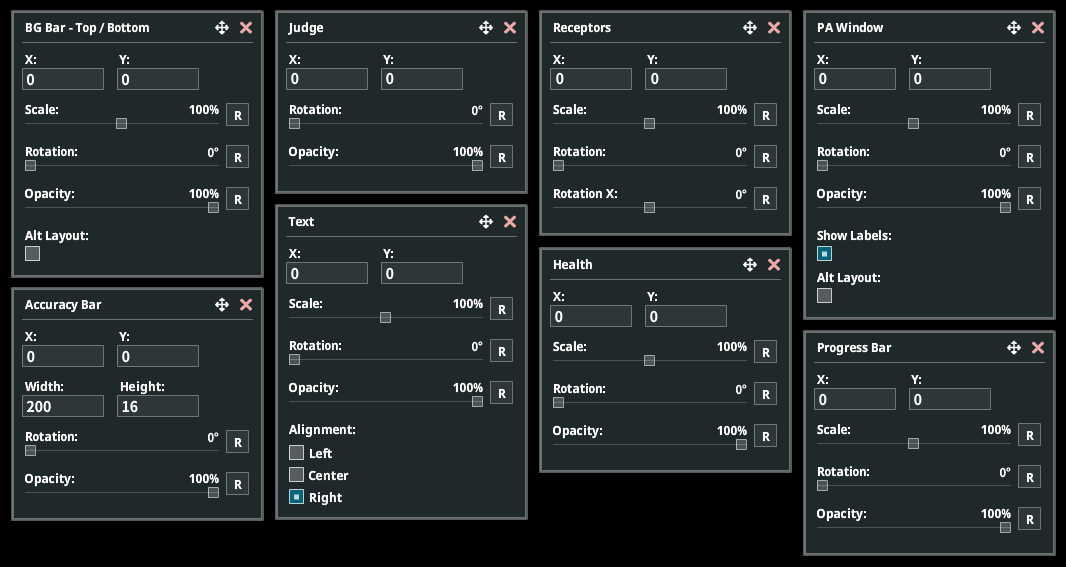Image resolution: width=1066 pixels, height=567 pixels.
Task: Select Left alignment in Text panel
Action: pos(297,454)
